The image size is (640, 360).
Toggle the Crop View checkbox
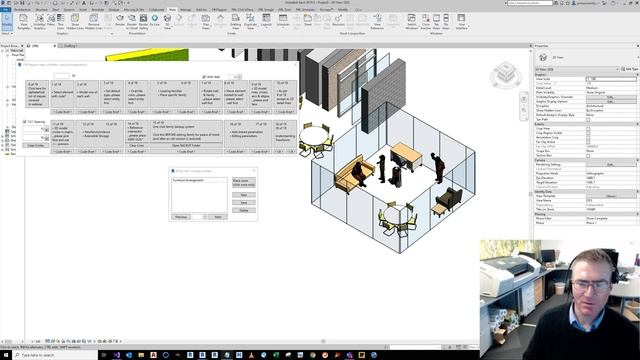click(x=588, y=129)
